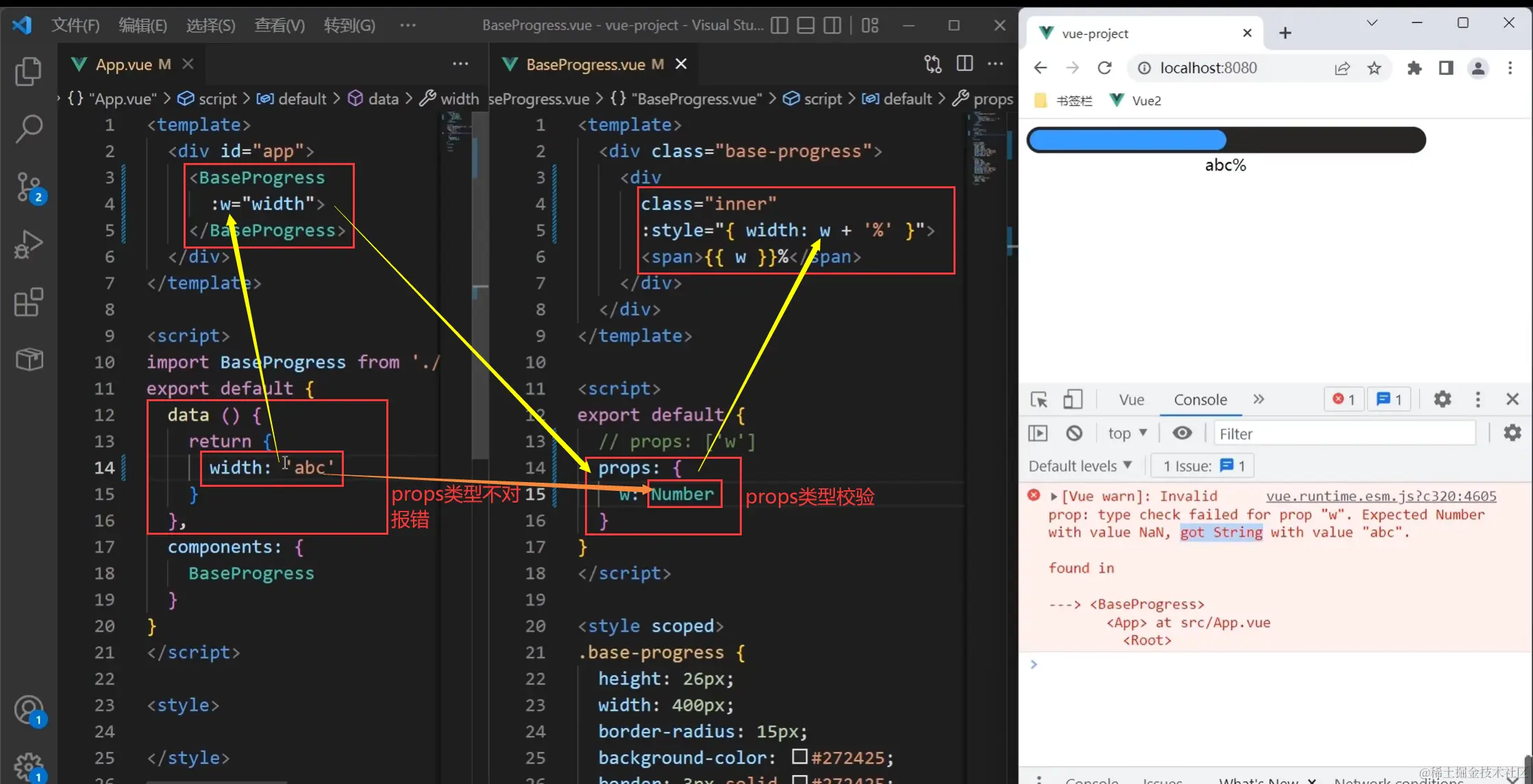Toggle the secondary side bar layout icon
1533x784 pixels.
[x=832, y=25]
